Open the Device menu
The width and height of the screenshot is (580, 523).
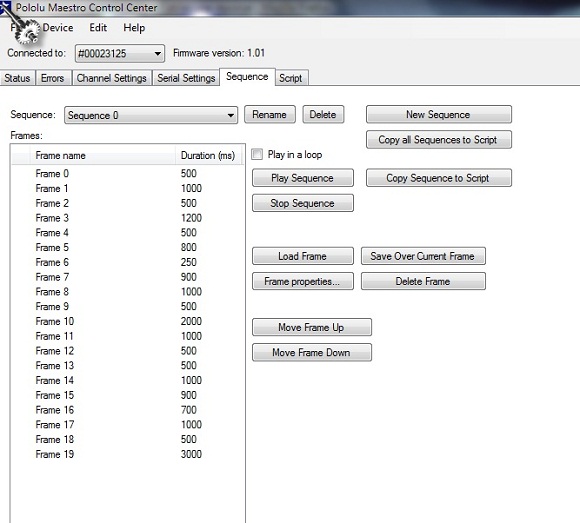click(x=58, y=28)
